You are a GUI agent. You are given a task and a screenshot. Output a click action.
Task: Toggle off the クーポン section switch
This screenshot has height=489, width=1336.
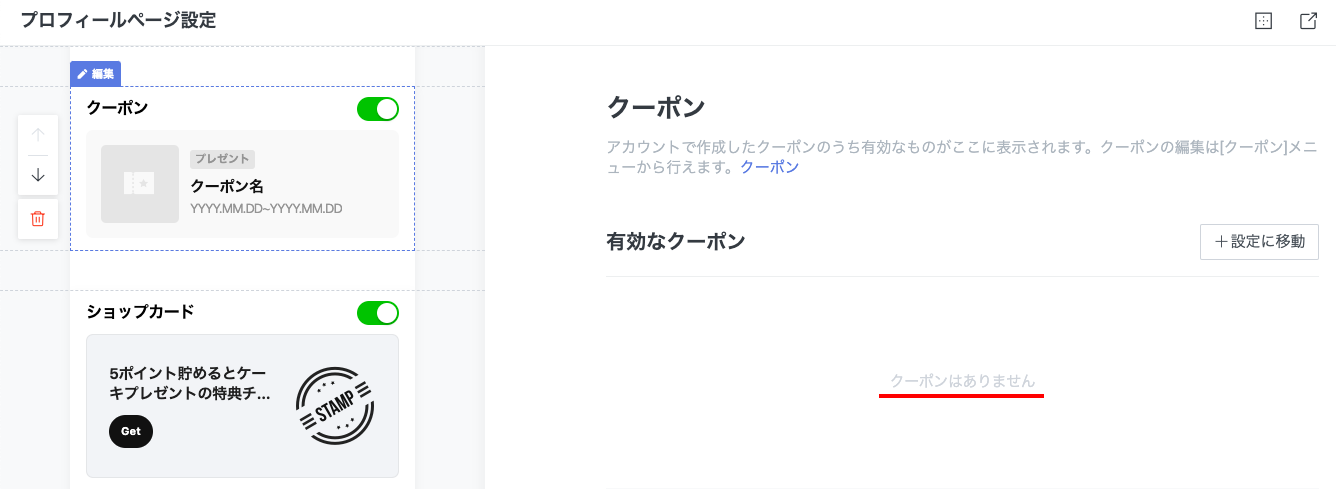point(378,109)
